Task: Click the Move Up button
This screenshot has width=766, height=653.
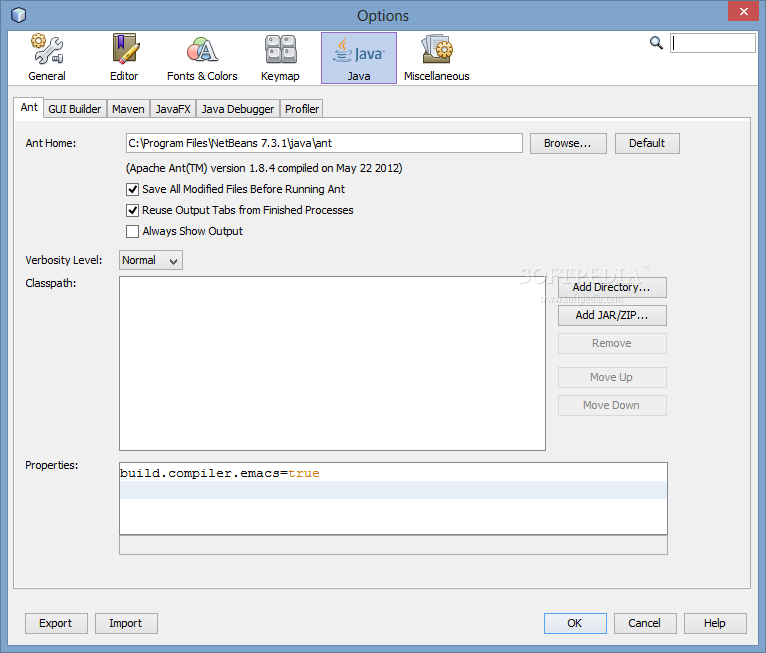Action: point(612,378)
